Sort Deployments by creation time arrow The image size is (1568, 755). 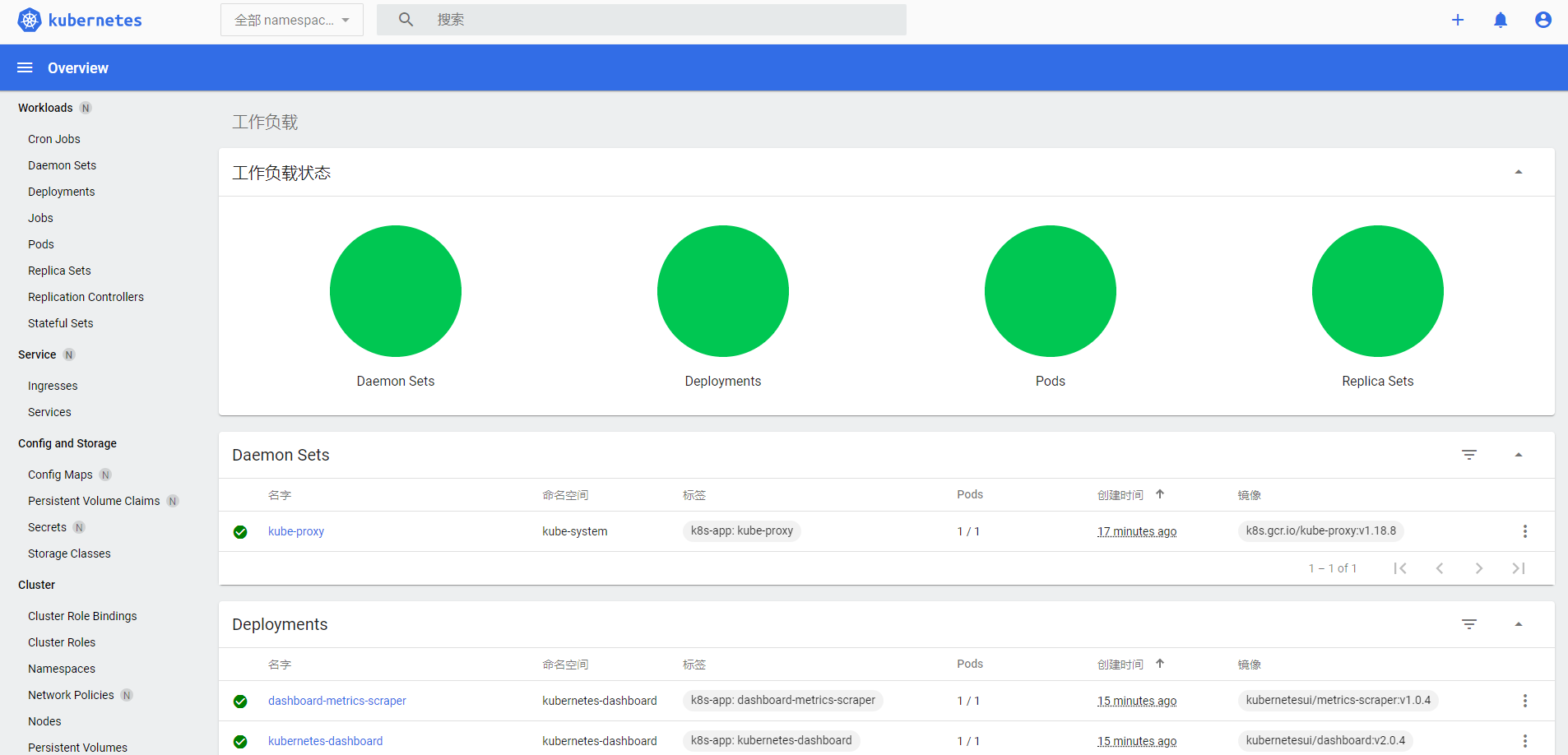click(x=1160, y=664)
